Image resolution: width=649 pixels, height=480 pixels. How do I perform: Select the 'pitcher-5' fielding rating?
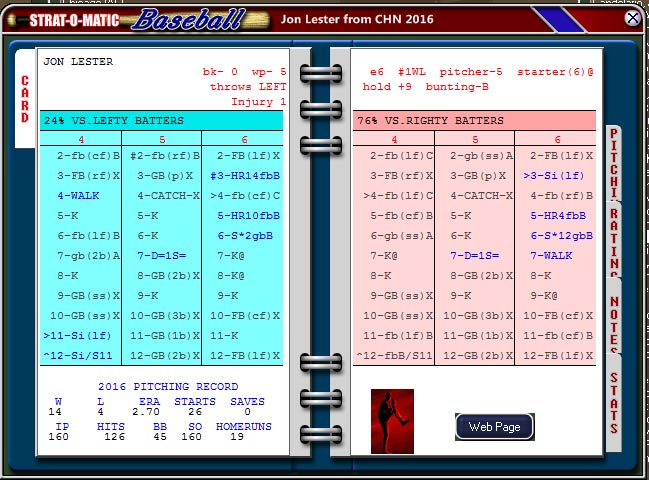(x=471, y=72)
